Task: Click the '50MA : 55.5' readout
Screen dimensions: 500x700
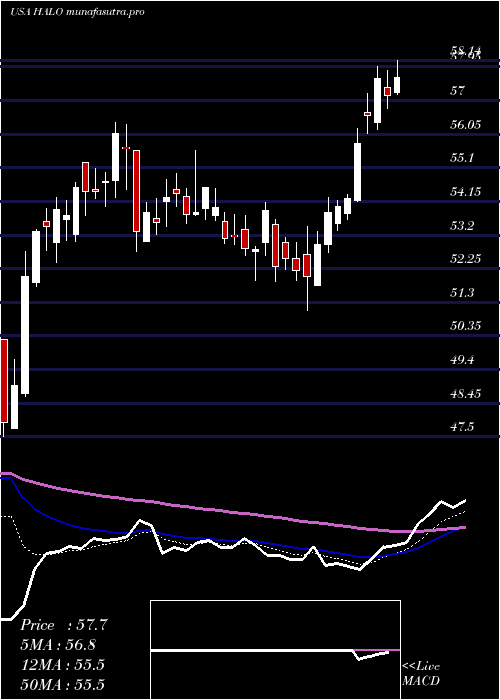Action: pyautogui.click(x=62, y=685)
